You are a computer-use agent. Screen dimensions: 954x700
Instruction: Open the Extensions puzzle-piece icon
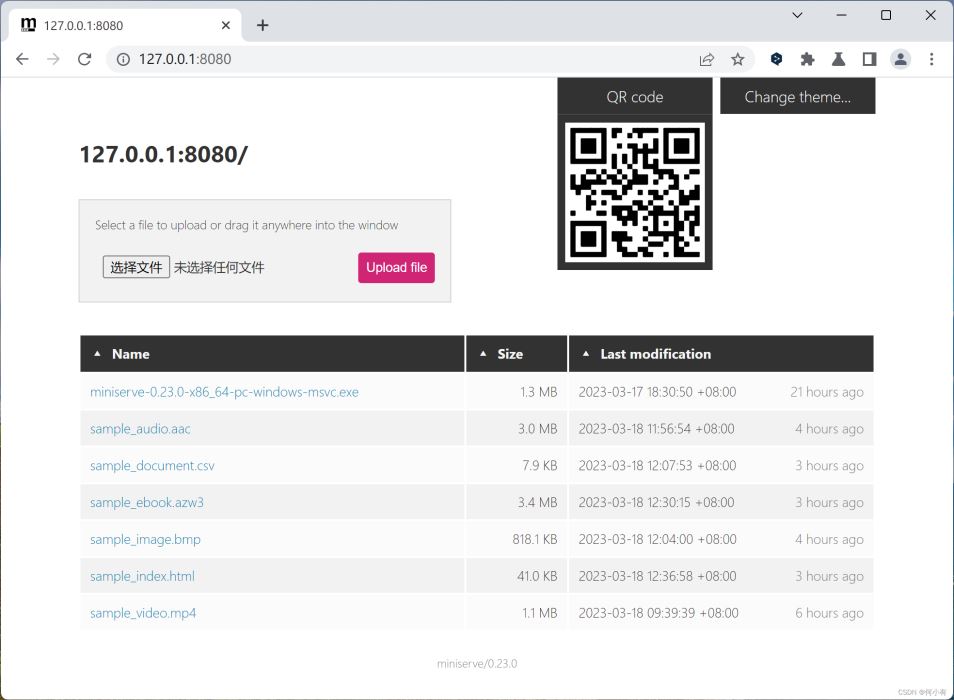click(x=807, y=59)
